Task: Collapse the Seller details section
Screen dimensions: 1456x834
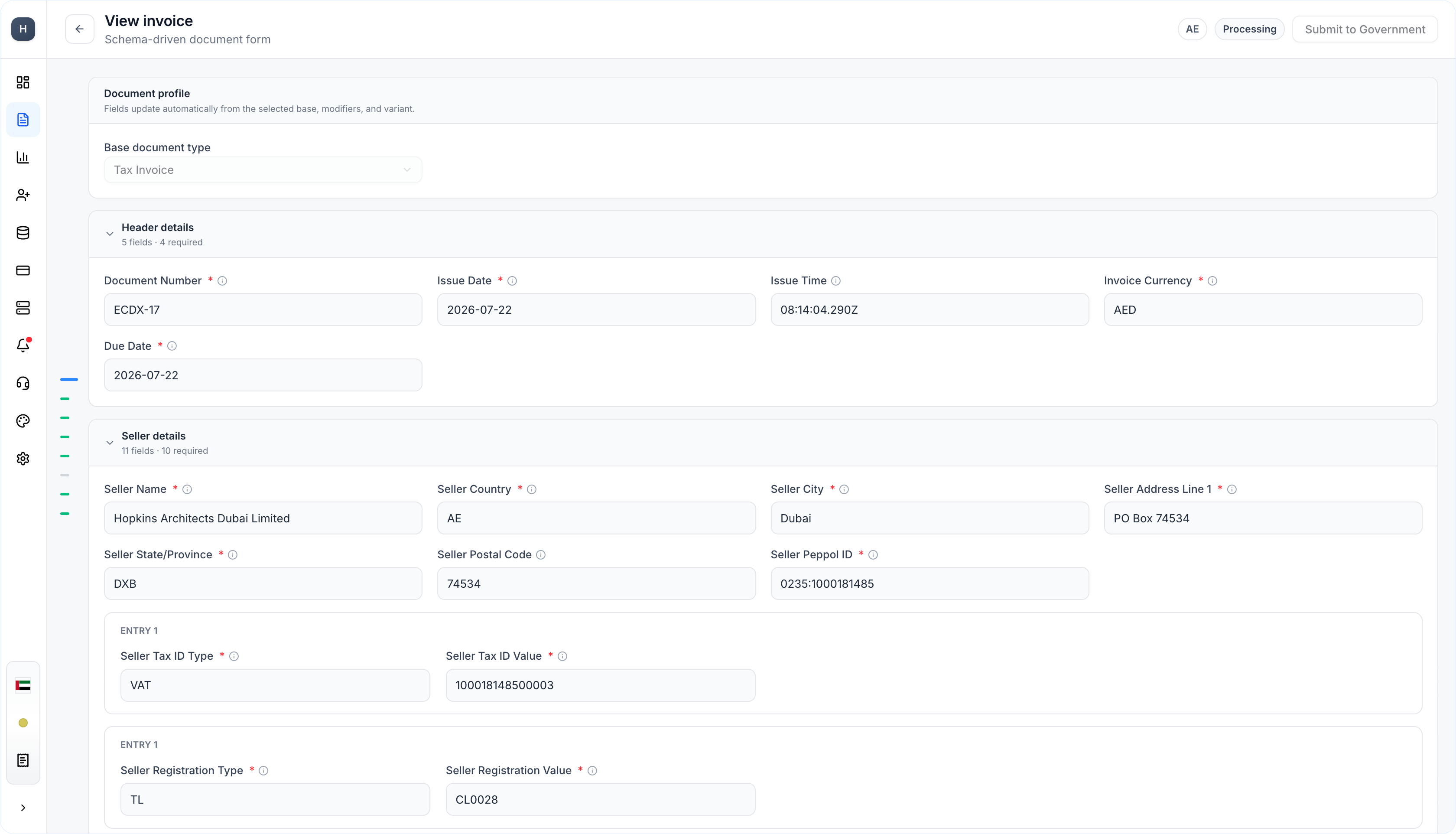Action: click(x=109, y=443)
